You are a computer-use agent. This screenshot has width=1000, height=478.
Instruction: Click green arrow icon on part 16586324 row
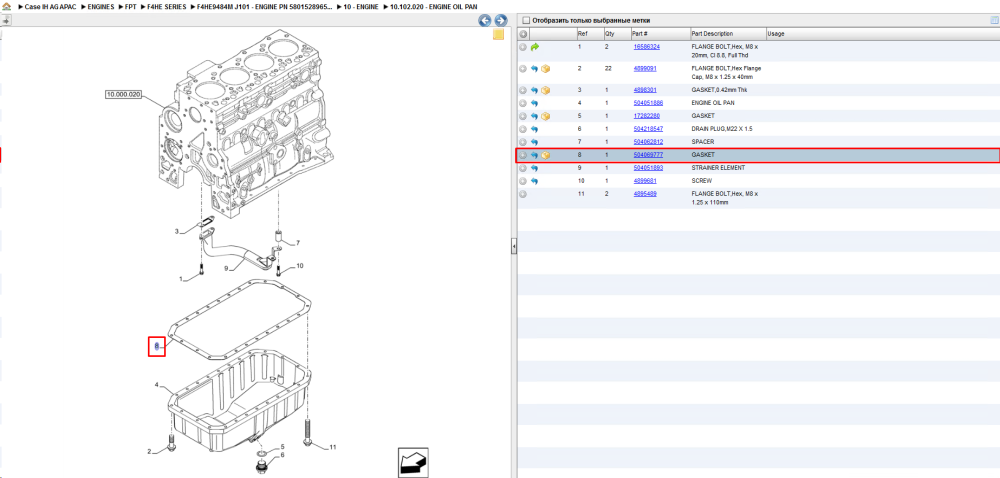(534, 47)
